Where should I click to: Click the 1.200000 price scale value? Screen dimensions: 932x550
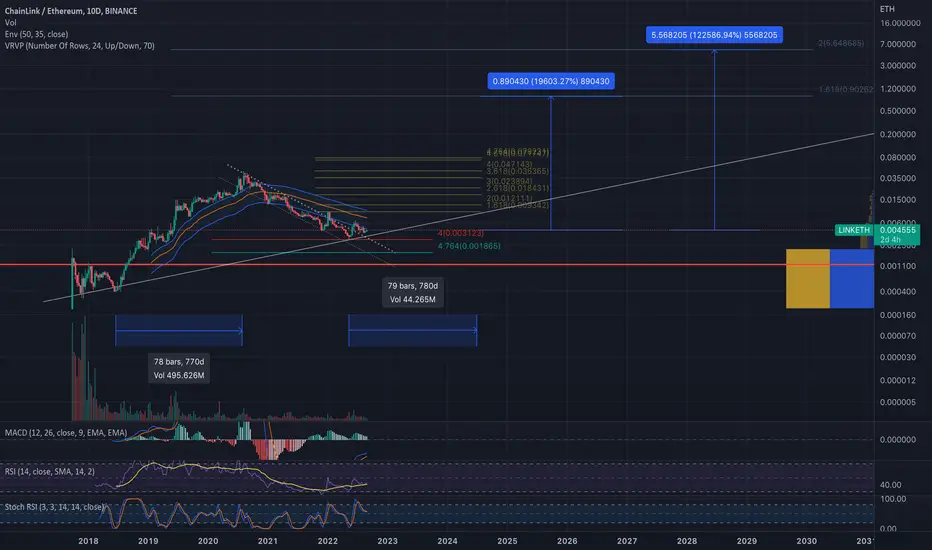tap(898, 89)
